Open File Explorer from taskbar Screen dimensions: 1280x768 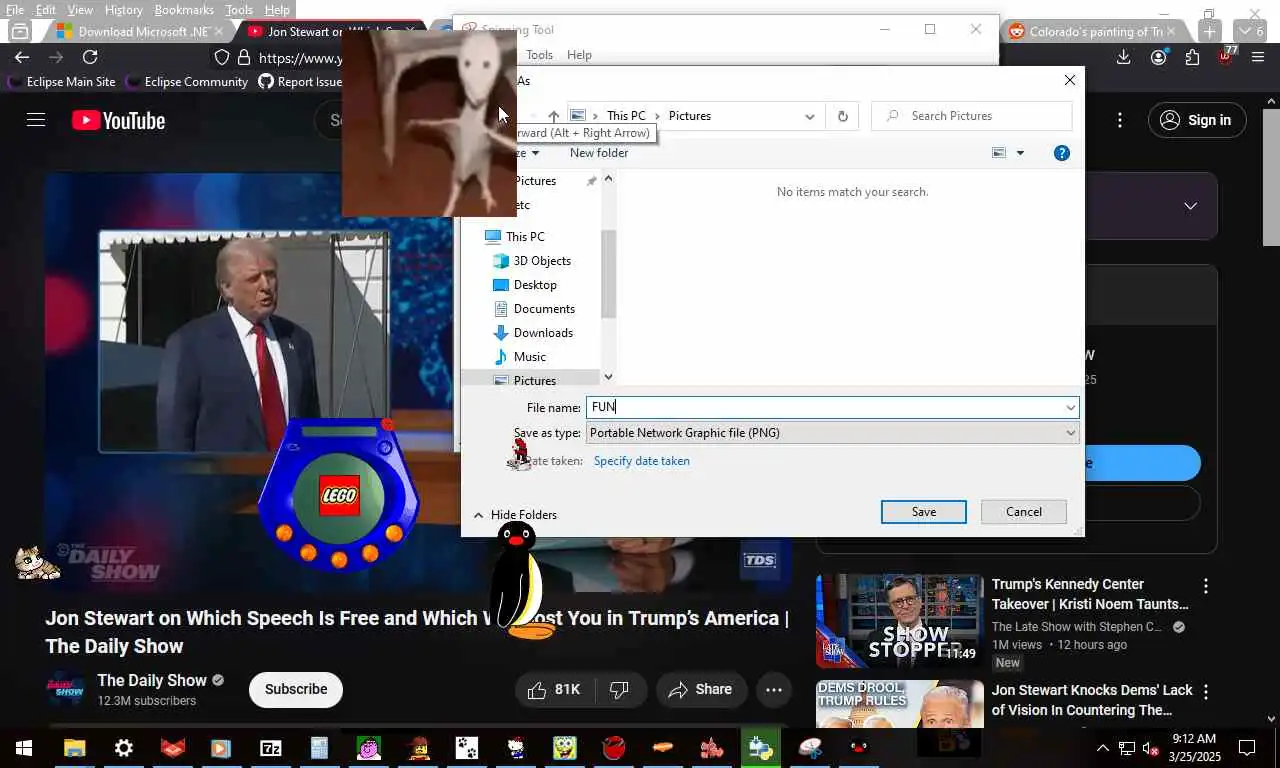click(75, 748)
